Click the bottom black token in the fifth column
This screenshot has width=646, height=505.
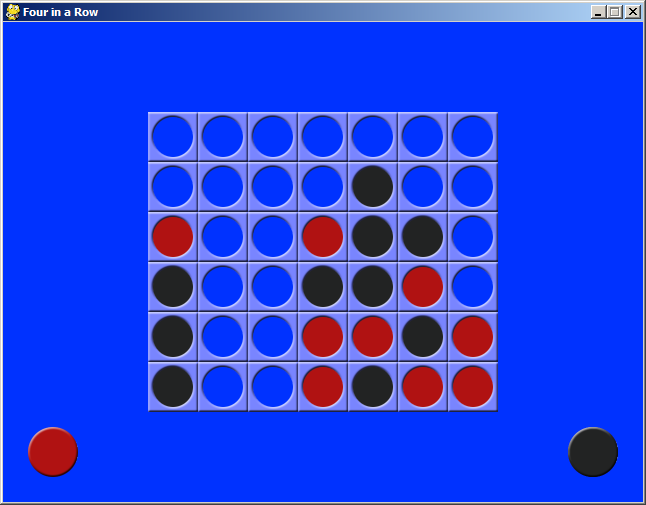coord(373,386)
